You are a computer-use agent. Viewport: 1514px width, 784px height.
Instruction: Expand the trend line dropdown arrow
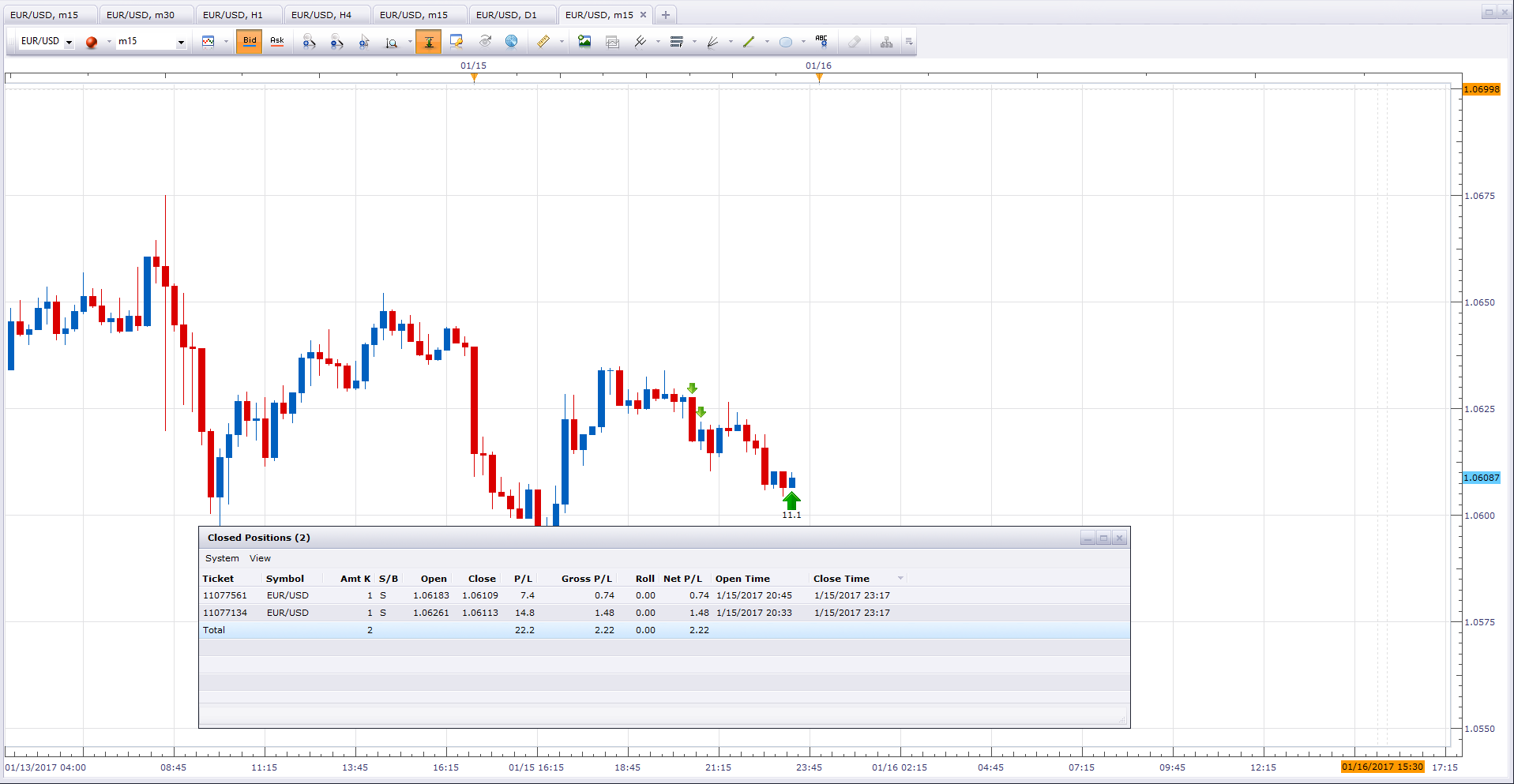(767, 42)
